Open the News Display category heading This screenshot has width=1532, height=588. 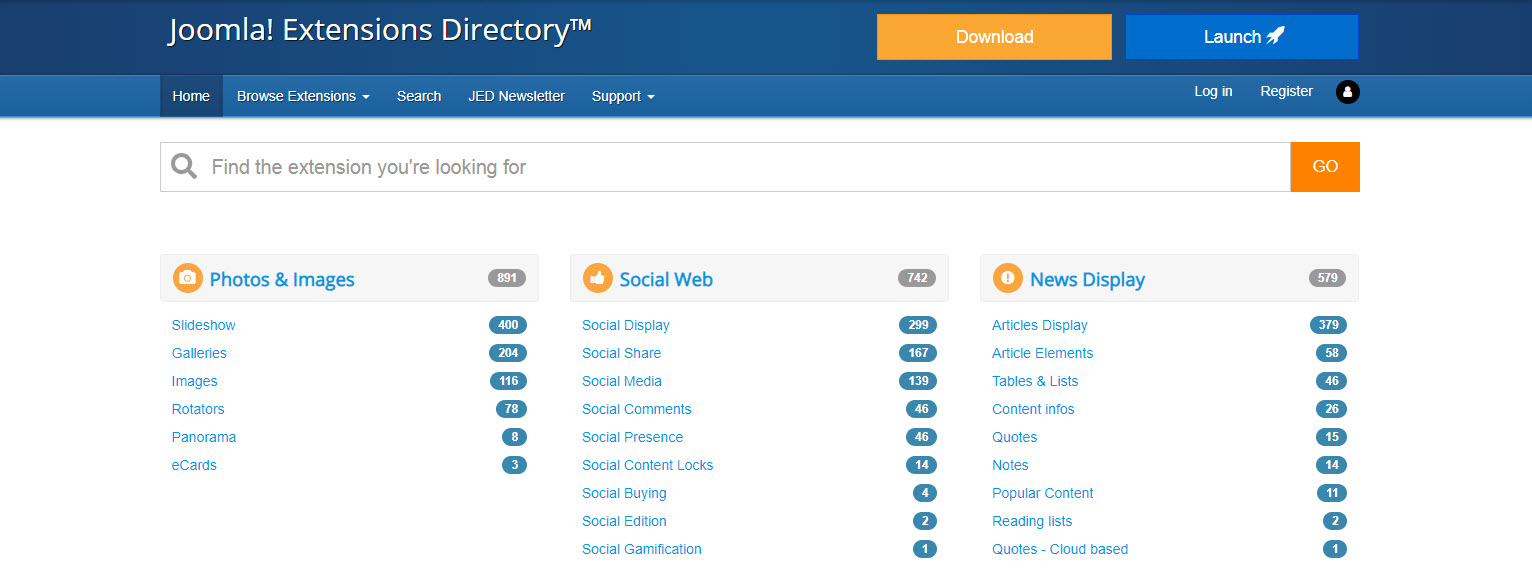click(x=1087, y=279)
